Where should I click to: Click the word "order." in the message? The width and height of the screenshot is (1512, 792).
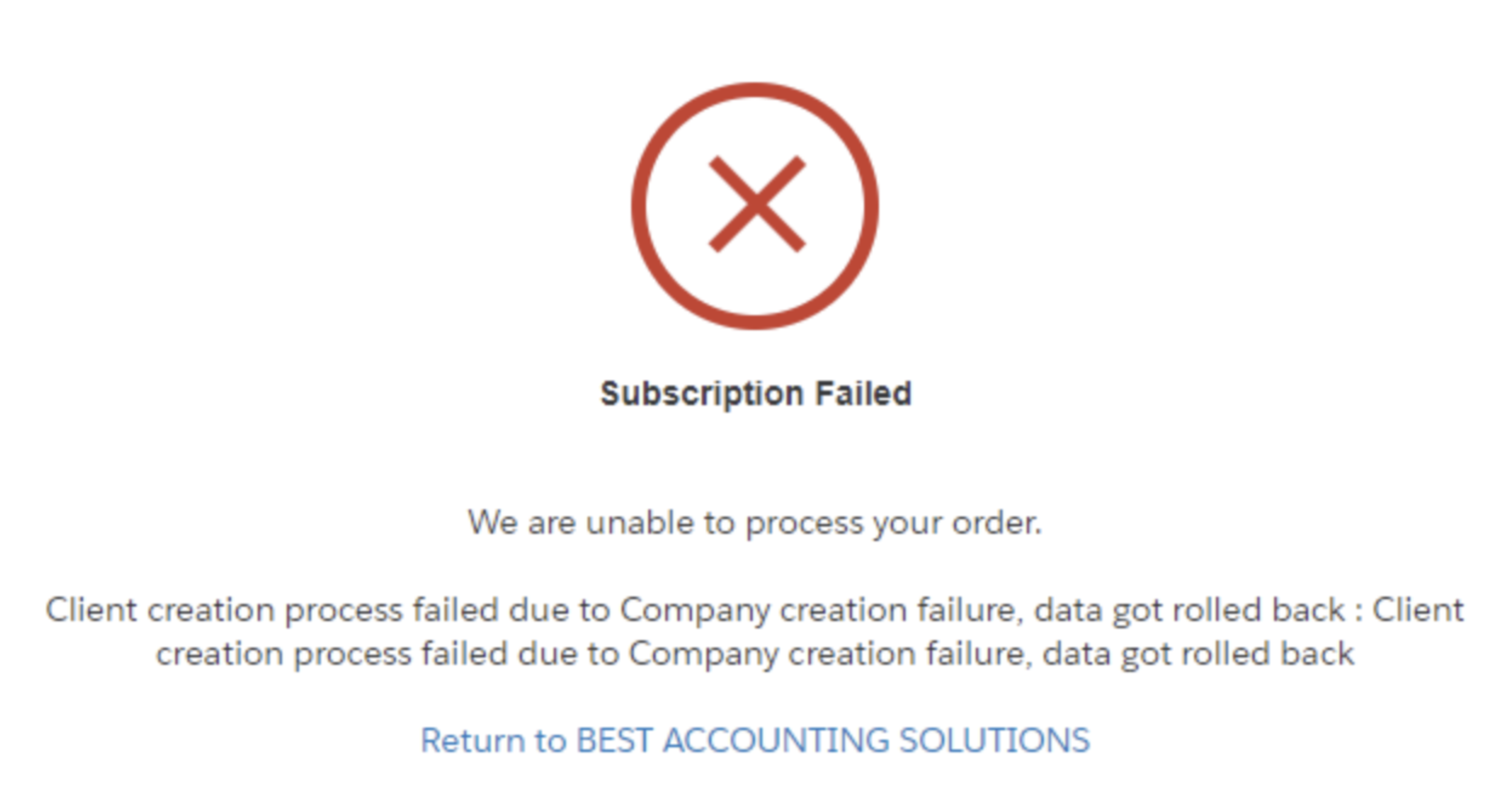click(x=996, y=523)
